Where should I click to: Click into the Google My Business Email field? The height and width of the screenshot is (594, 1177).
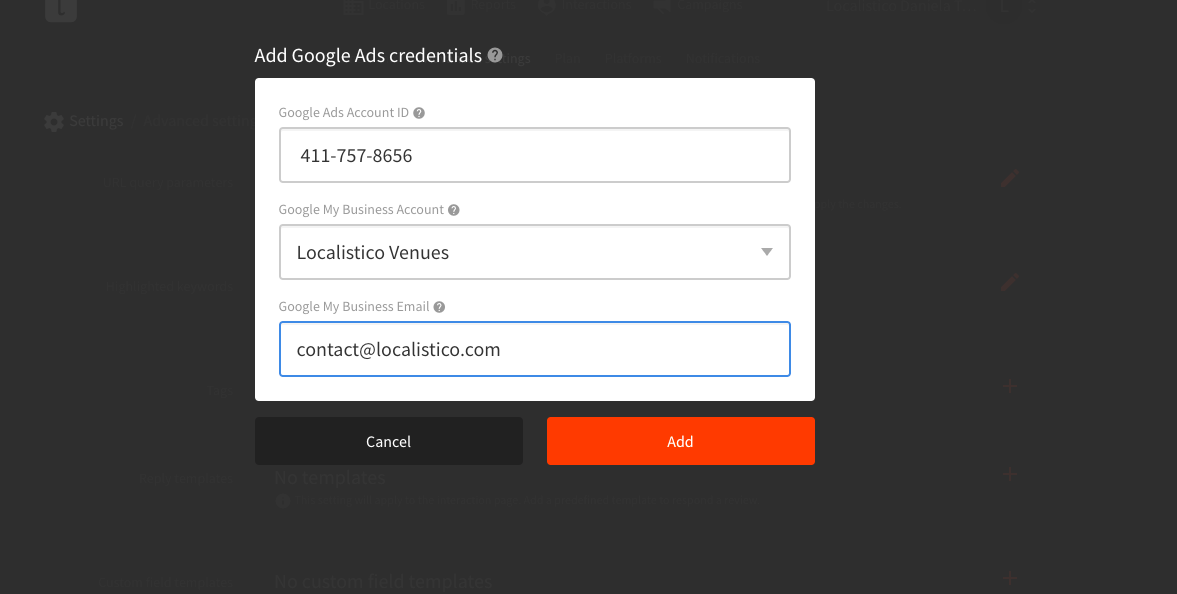coord(534,349)
